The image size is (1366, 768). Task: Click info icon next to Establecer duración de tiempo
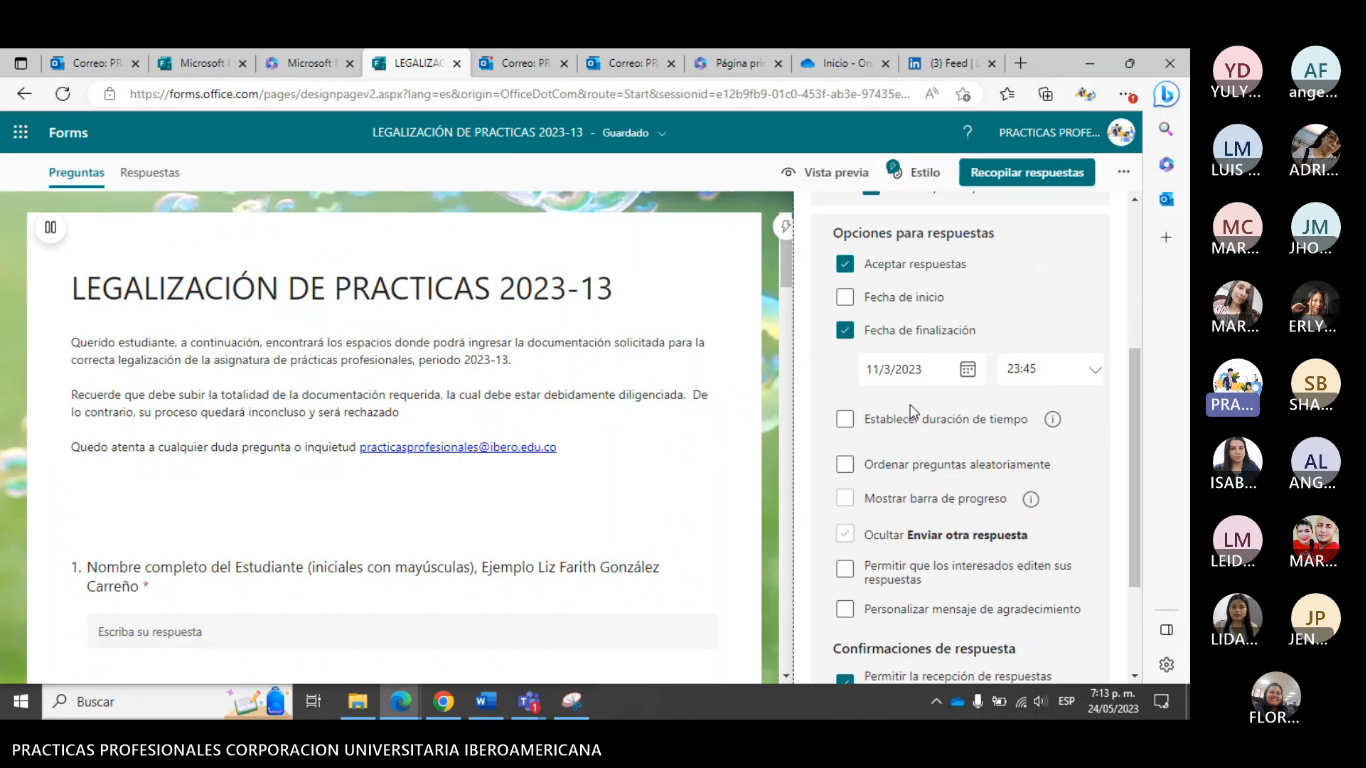pyautogui.click(x=1052, y=419)
